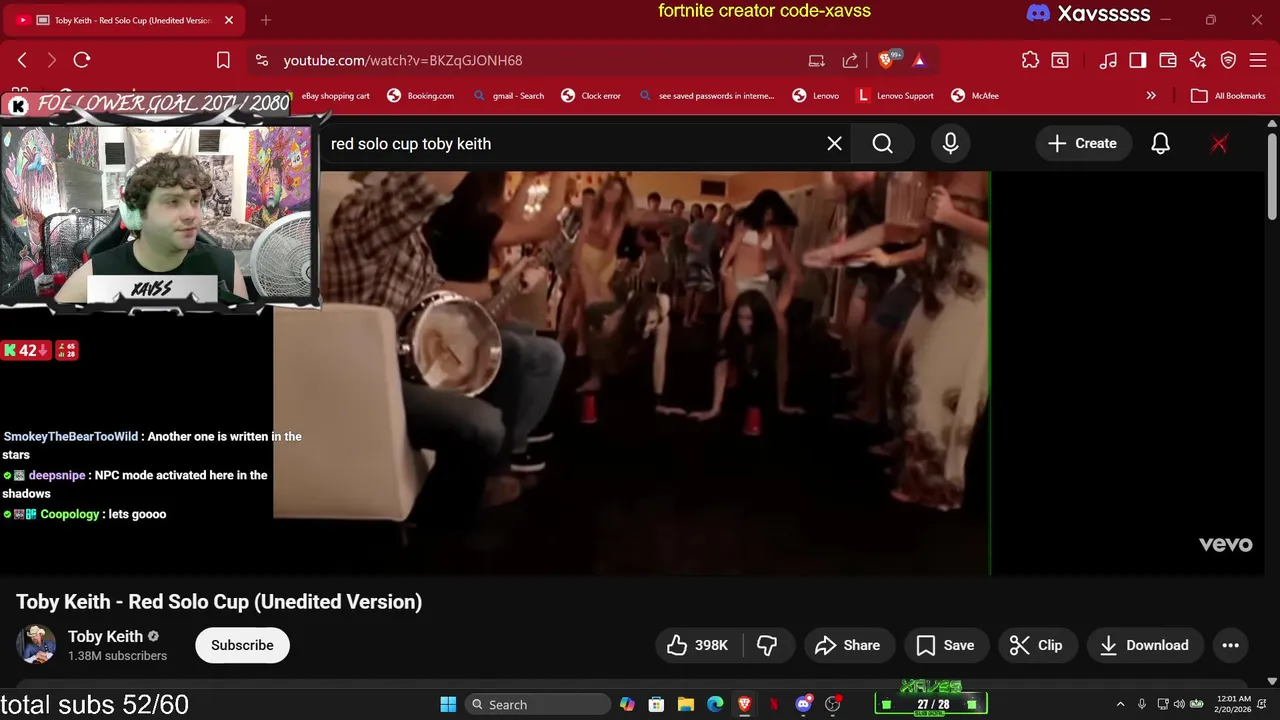
Task: Open Netflix from the taskbar
Action: pyautogui.click(x=774, y=705)
